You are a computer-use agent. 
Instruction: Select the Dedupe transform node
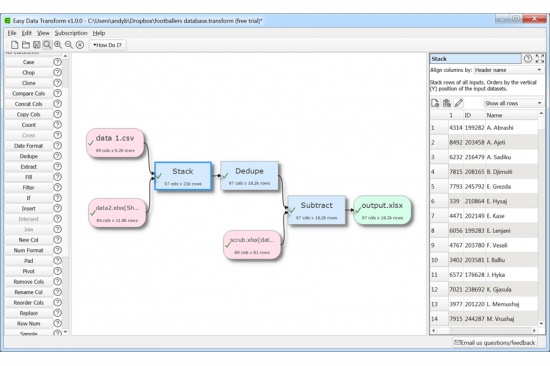(x=249, y=175)
